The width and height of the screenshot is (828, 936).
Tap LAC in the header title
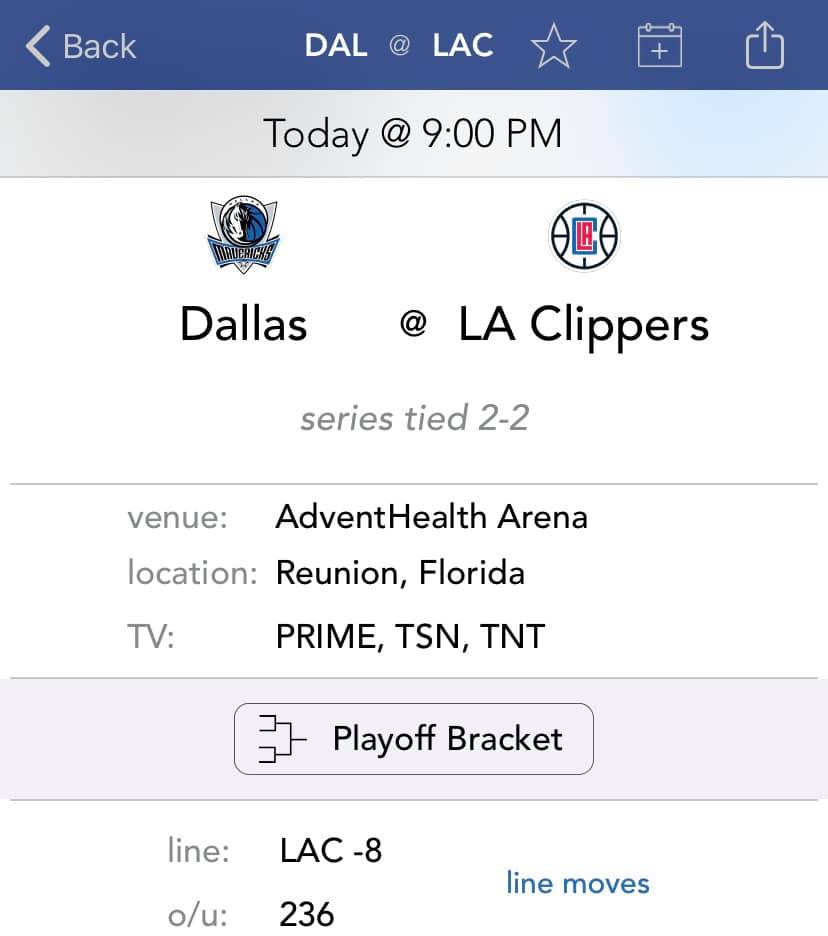[463, 45]
